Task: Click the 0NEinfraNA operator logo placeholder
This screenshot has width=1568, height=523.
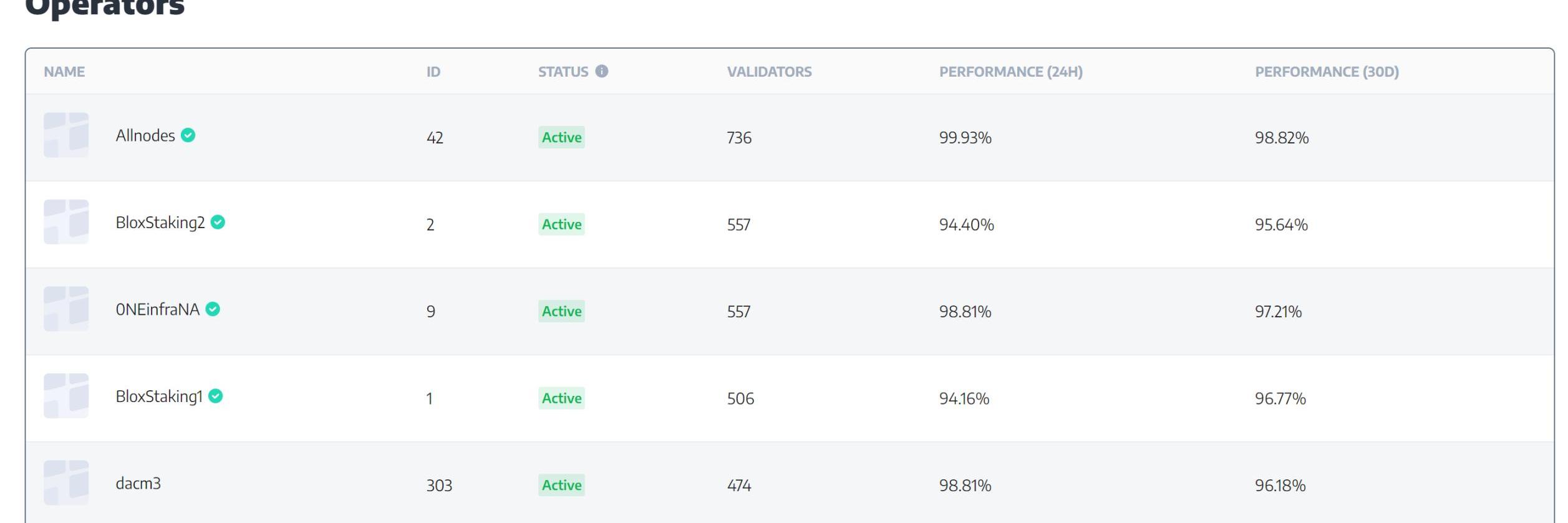Action: click(66, 309)
